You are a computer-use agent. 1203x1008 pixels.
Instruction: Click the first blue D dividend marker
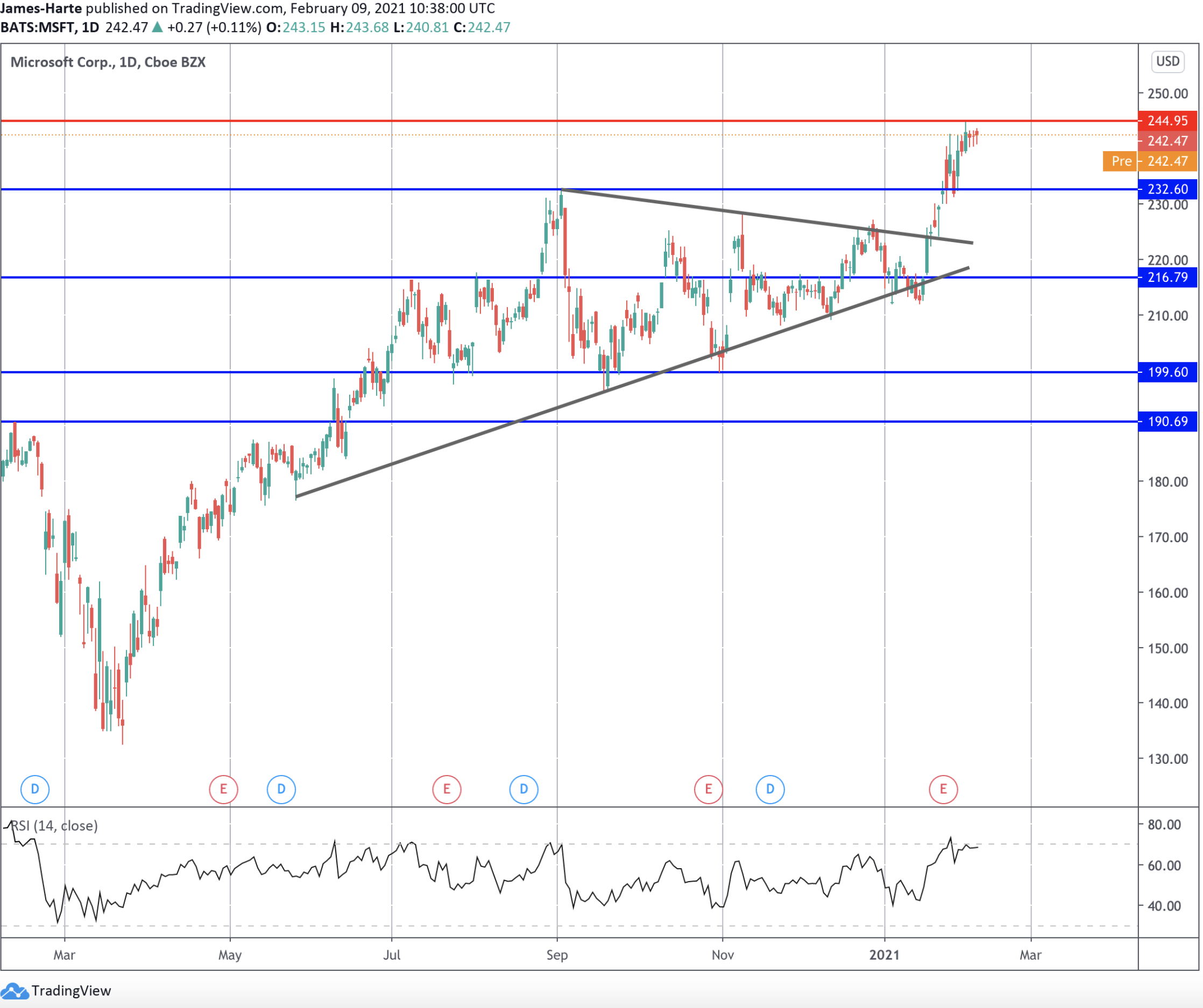click(35, 789)
